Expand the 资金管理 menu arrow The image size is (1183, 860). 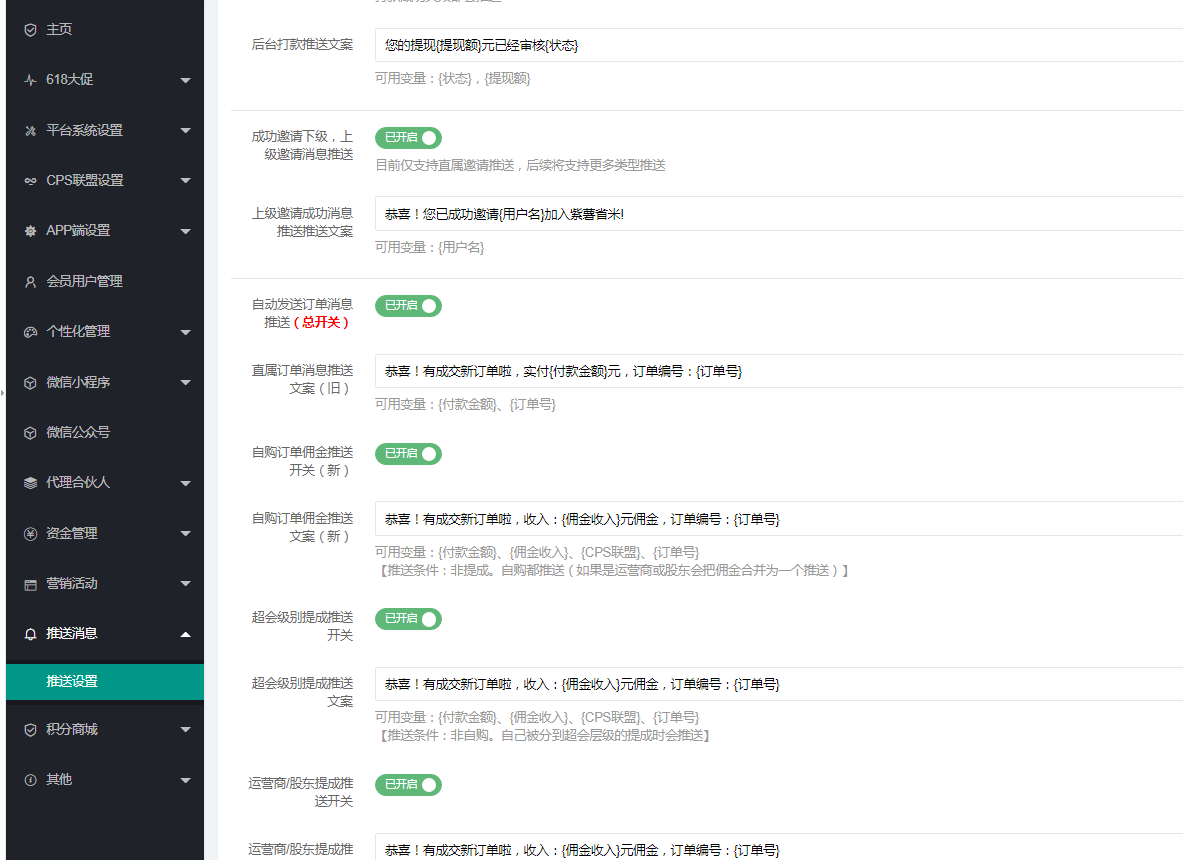click(x=186, y=533)
